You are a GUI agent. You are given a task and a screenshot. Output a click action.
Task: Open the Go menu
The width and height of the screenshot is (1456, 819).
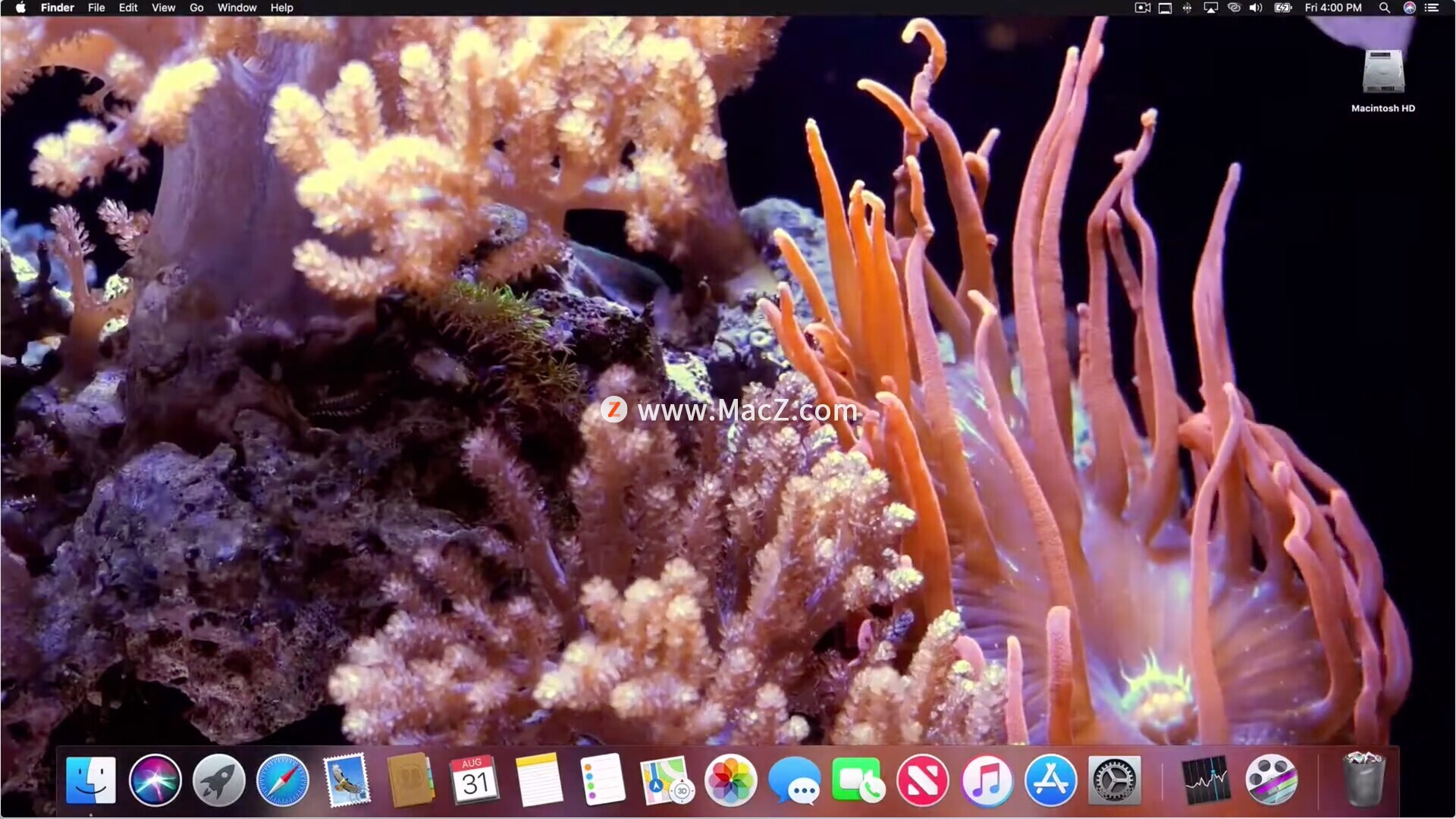pyautogui.click(x=196, y=8)
